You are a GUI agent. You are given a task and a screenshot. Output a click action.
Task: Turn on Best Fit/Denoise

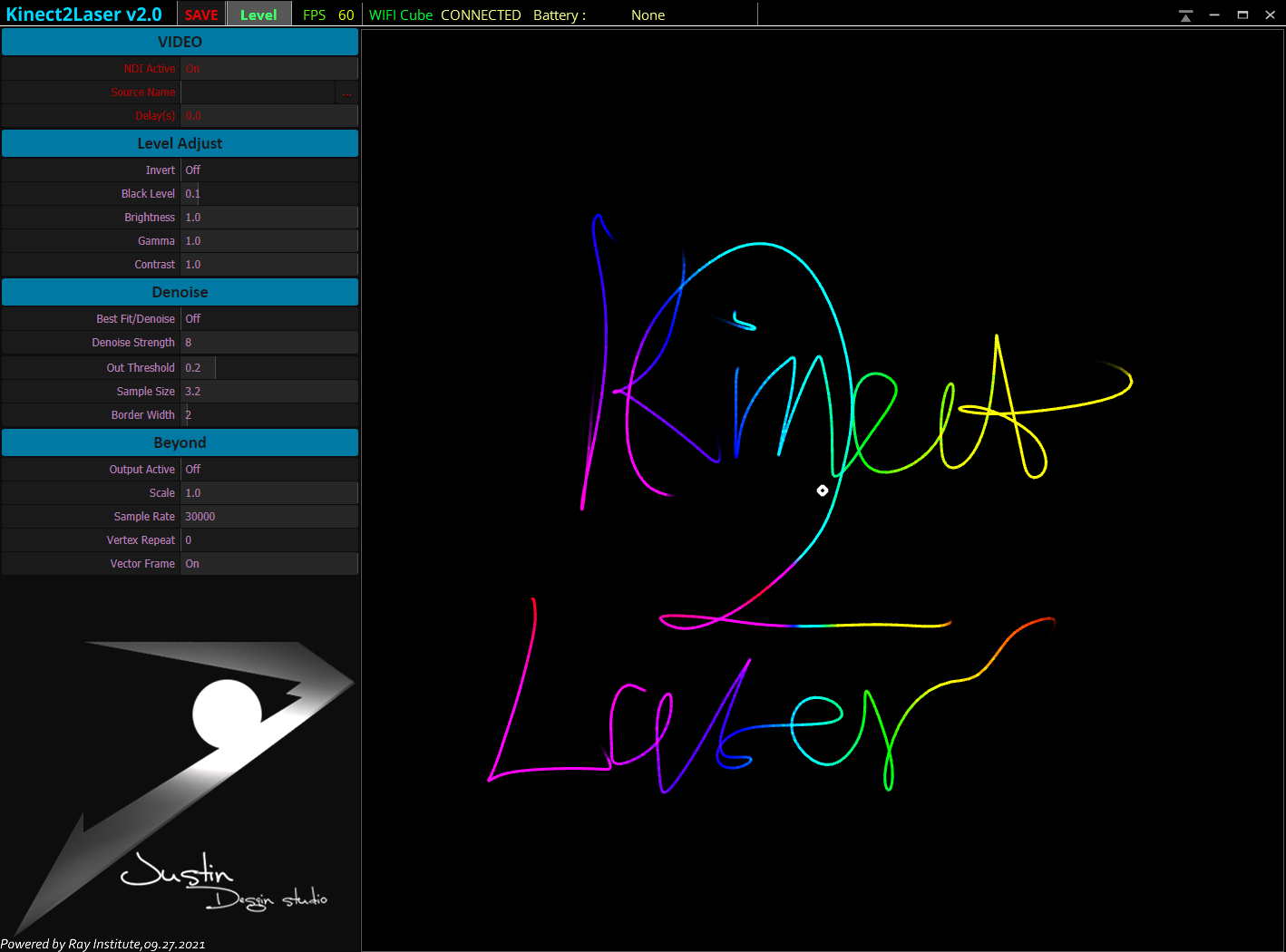pyautogui.click(x=269, y=319)
